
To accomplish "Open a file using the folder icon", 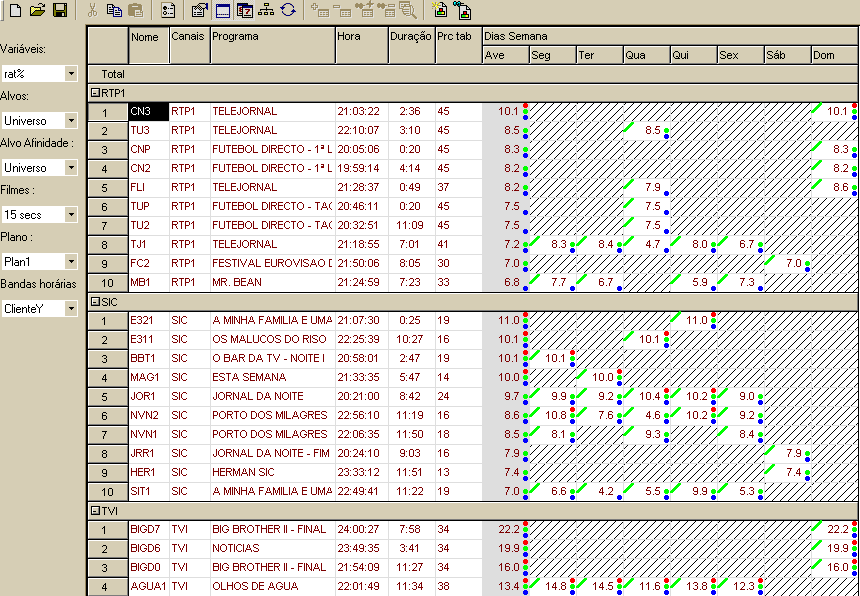I will click(x=37, y=10).
